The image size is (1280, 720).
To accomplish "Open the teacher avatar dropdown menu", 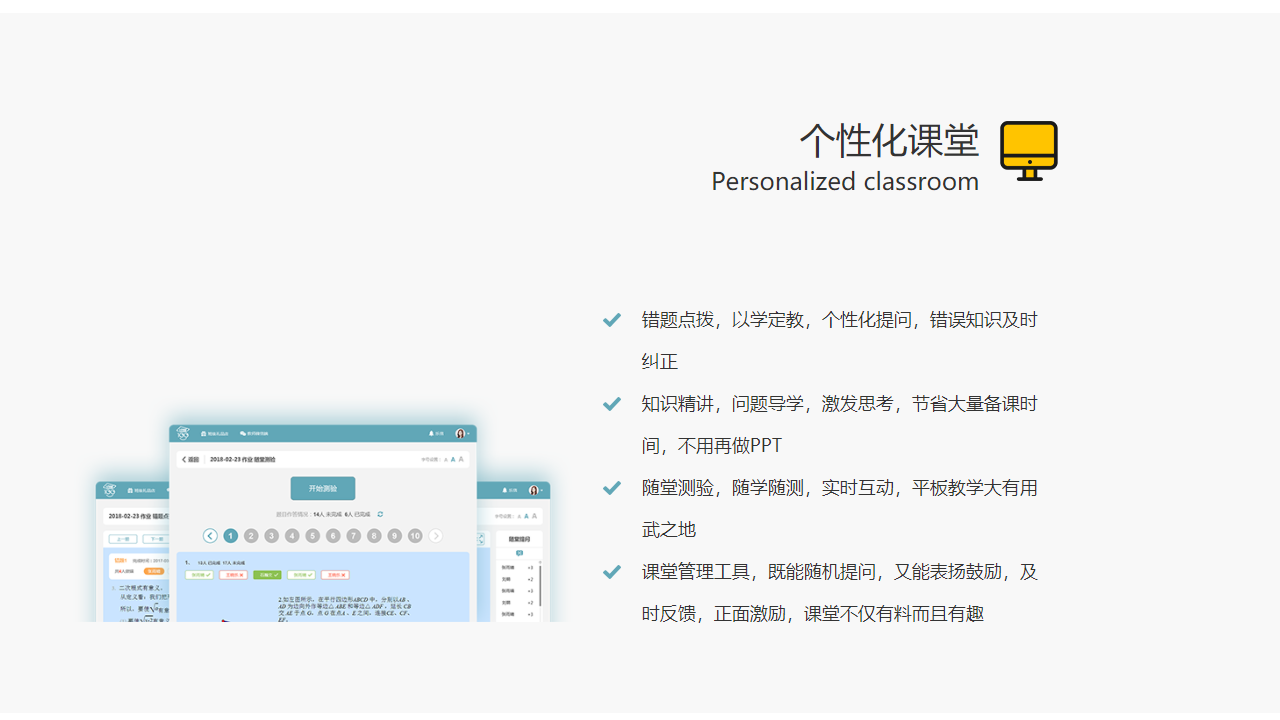I will click(459, 433).
